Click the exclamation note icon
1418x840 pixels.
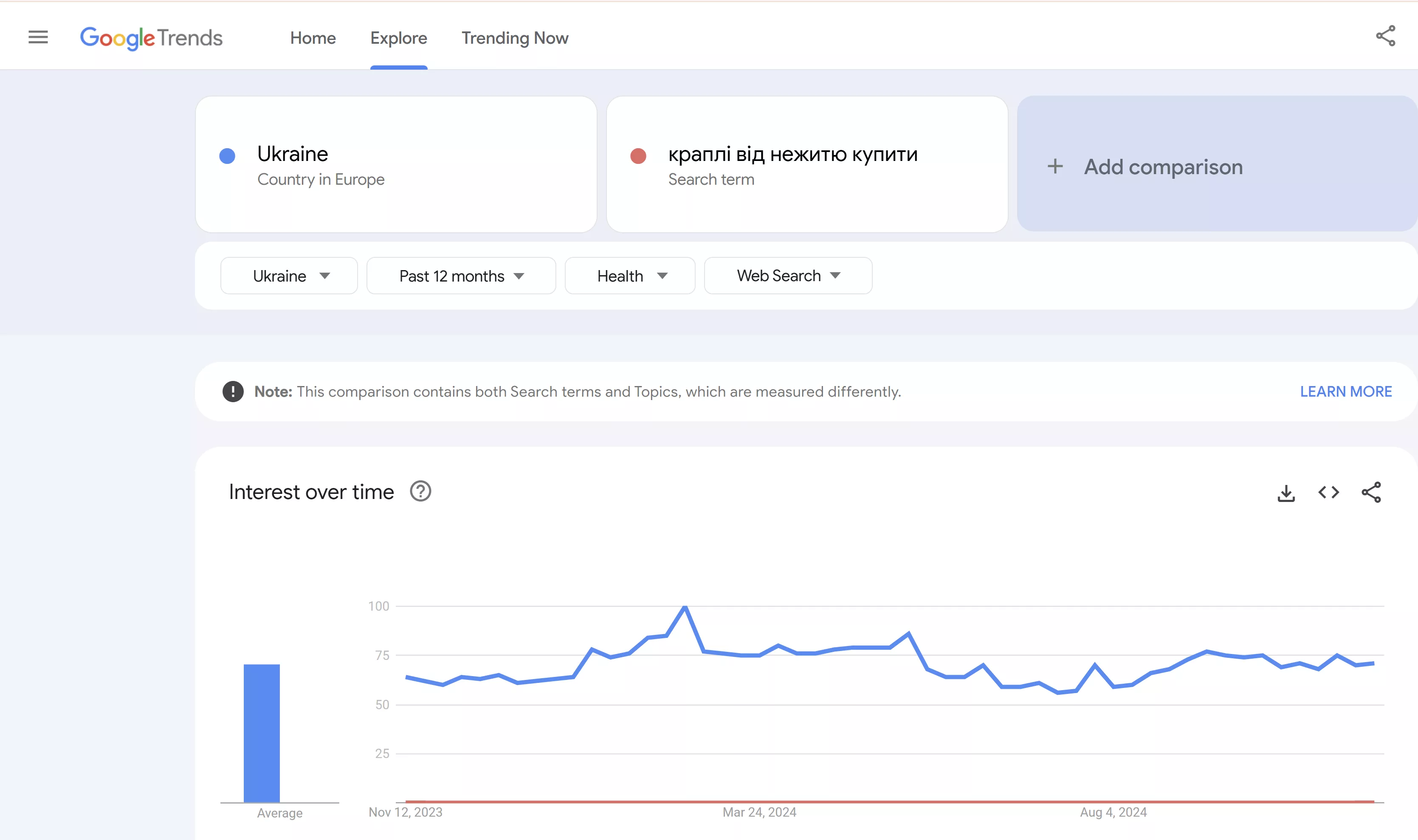point(233,392)
